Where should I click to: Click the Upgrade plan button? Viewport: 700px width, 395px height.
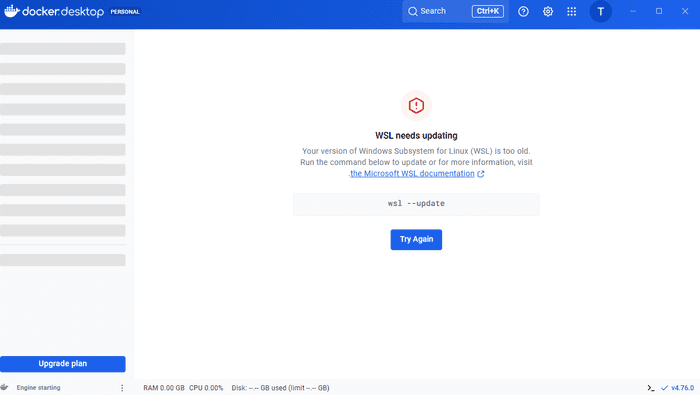tap(62, 364)
